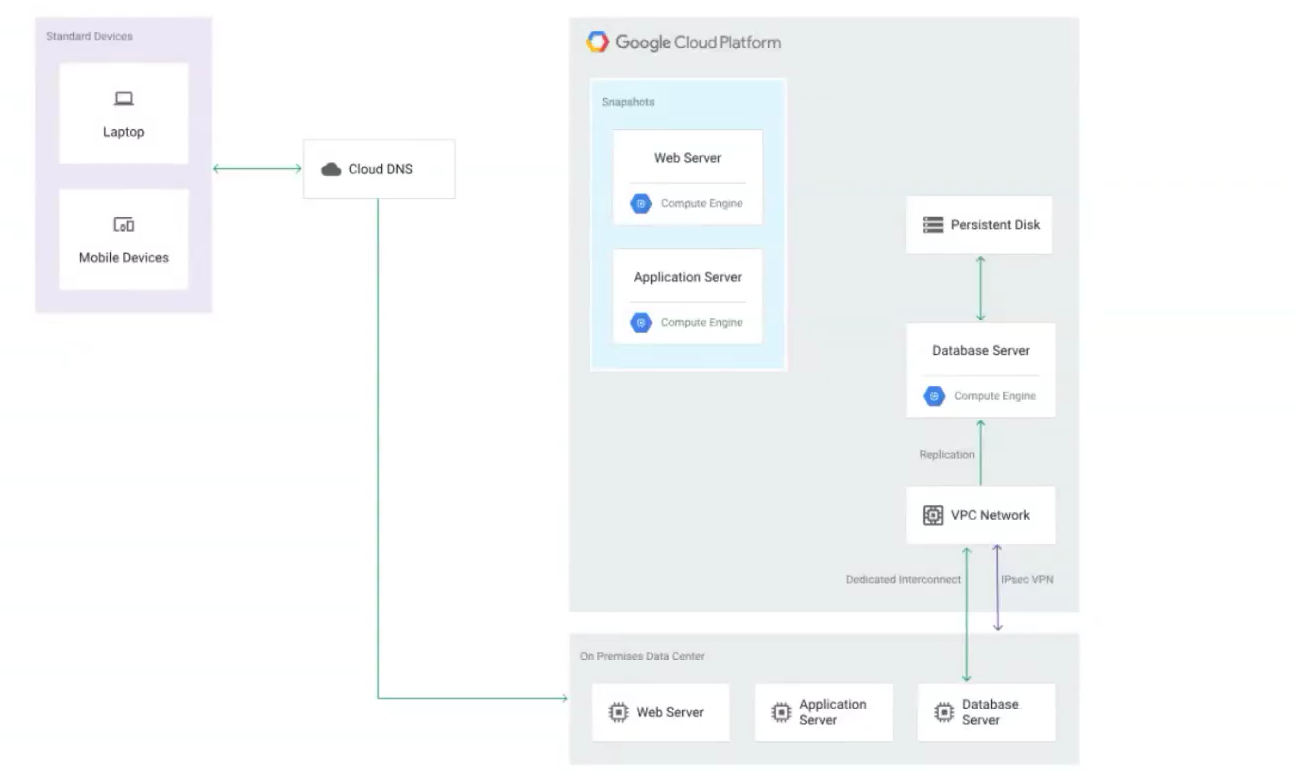Click "Compute Engine" text under Snapshots Application Server
This screenshot has width=1295, height=782.
(702, 323)
